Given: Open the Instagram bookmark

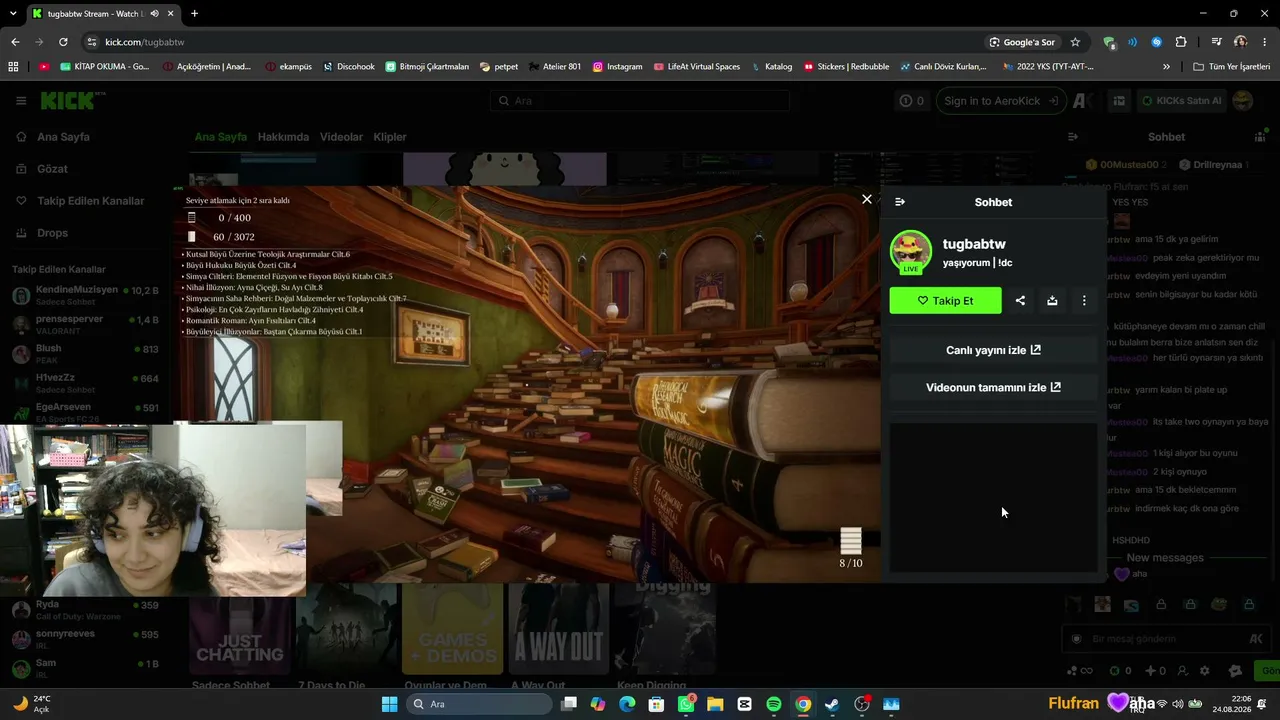Looking at the screenshot, I should (617, 67).
